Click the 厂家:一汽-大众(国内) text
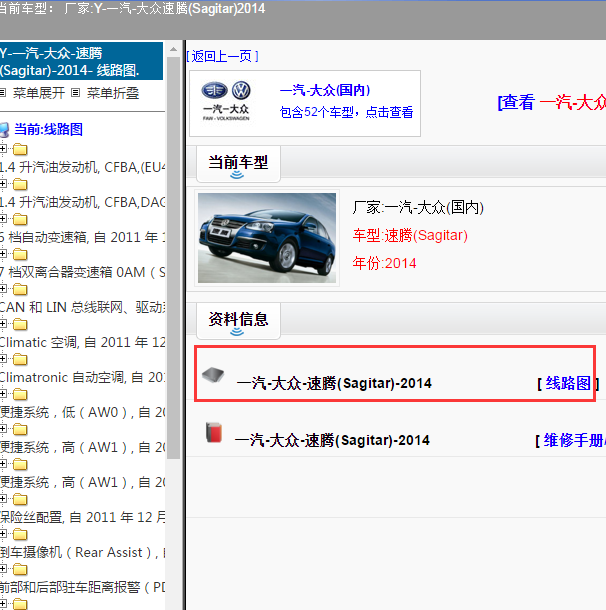606x610 pixels. click(x=418, y=207)
